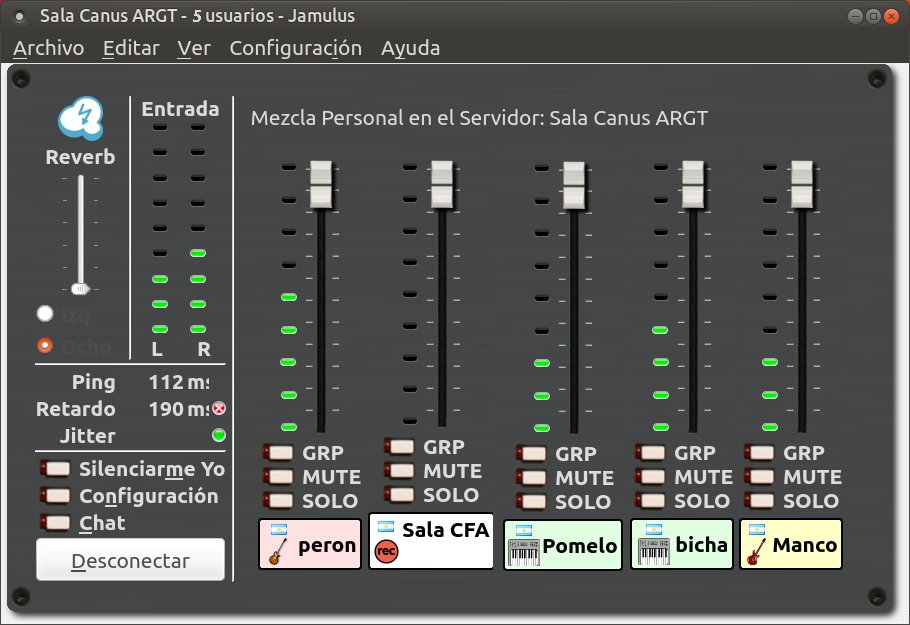
Task: Click Pomelo's volume fader knob
Action: (574, 186)
